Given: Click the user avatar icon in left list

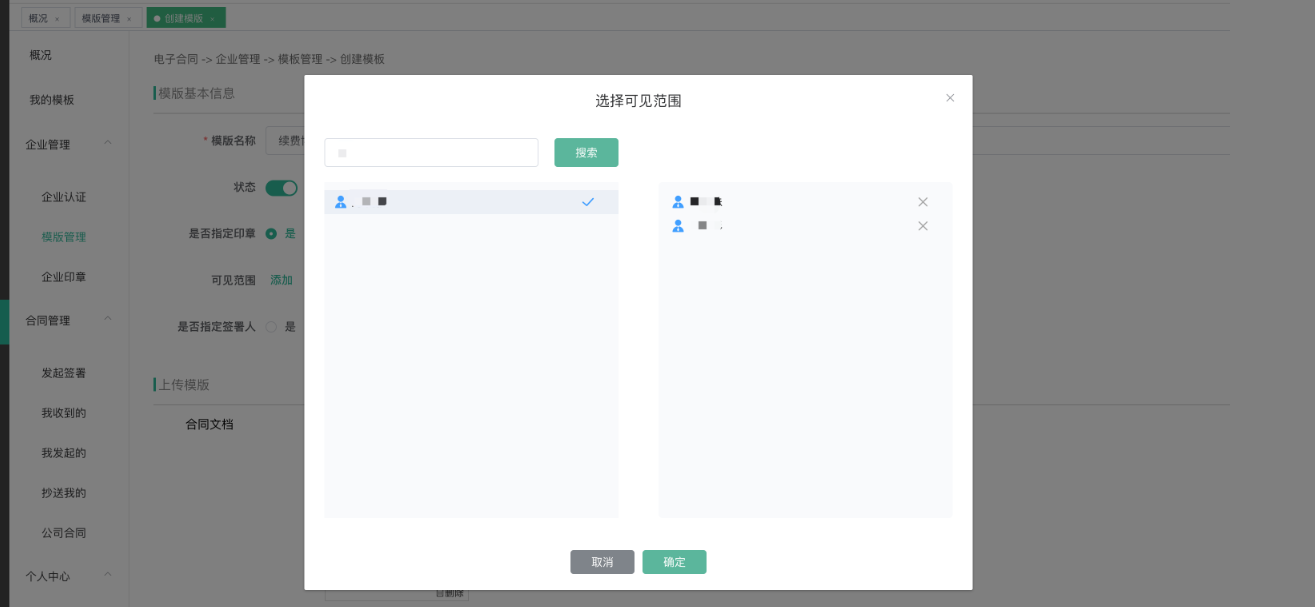Looking at the screenshot, I should 341,202.
